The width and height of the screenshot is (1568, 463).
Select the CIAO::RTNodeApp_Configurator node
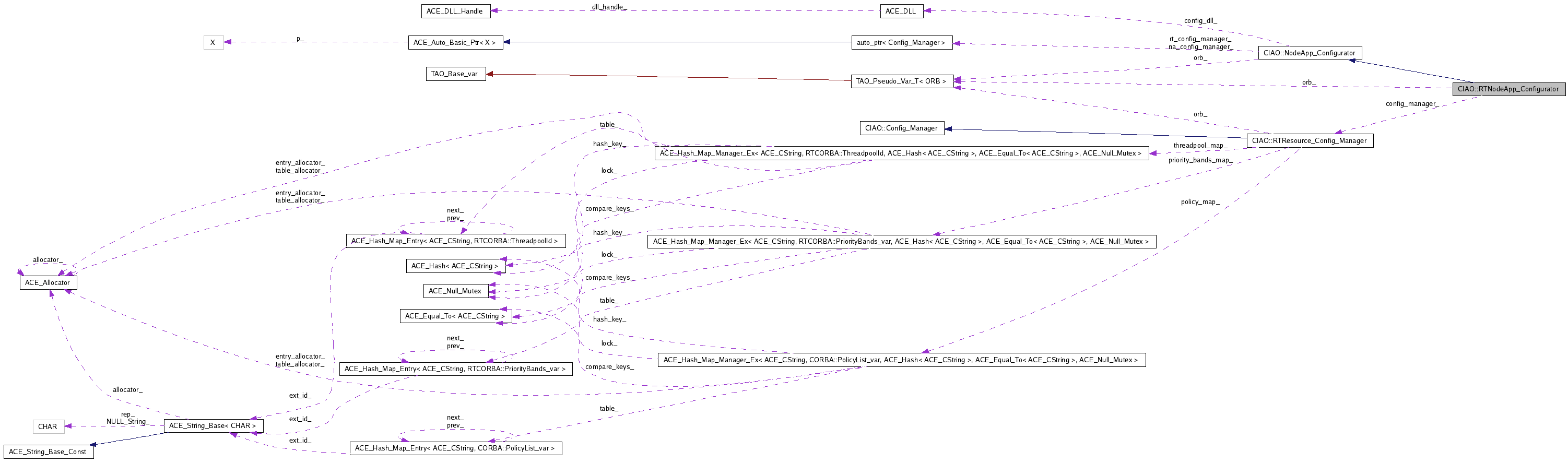tap(1508, 89)
